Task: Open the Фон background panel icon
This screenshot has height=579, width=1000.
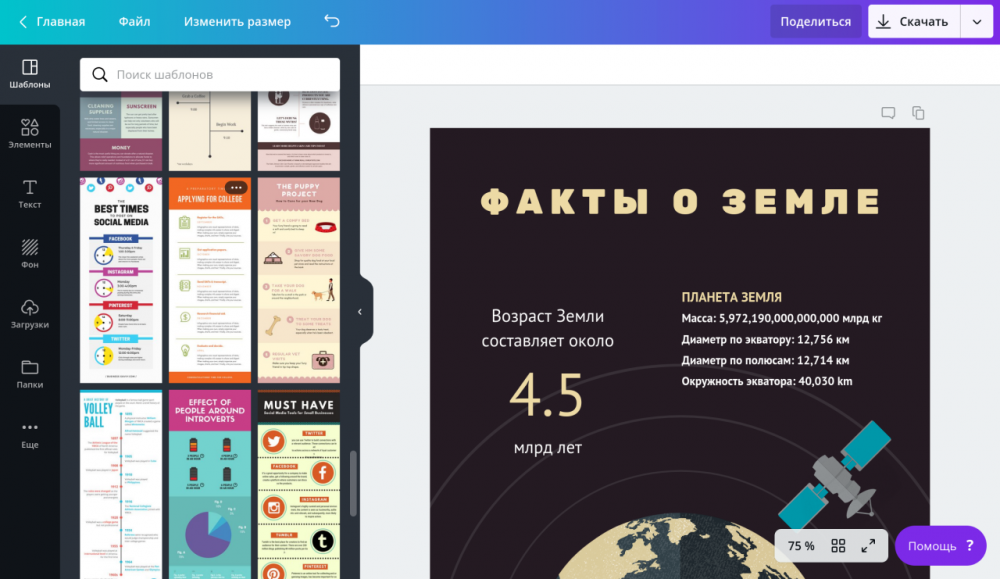Action: point(30,248)
